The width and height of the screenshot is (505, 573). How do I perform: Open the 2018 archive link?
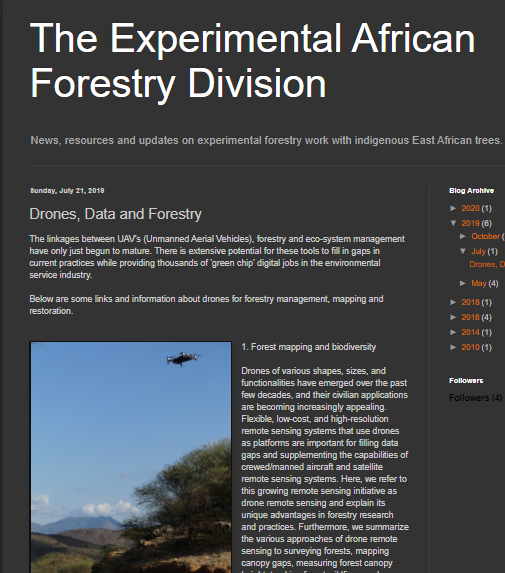[470, 302]
